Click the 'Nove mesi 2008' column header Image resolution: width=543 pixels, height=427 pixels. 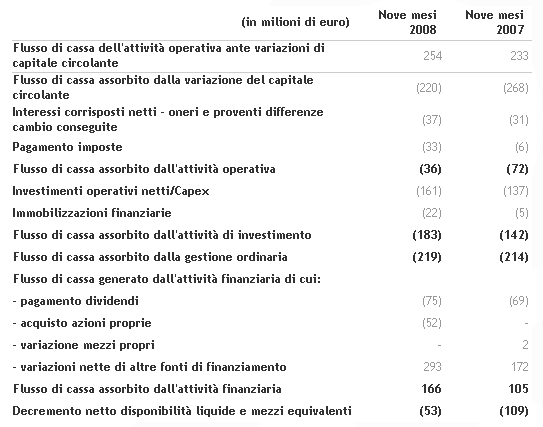(x=407, y=22)
